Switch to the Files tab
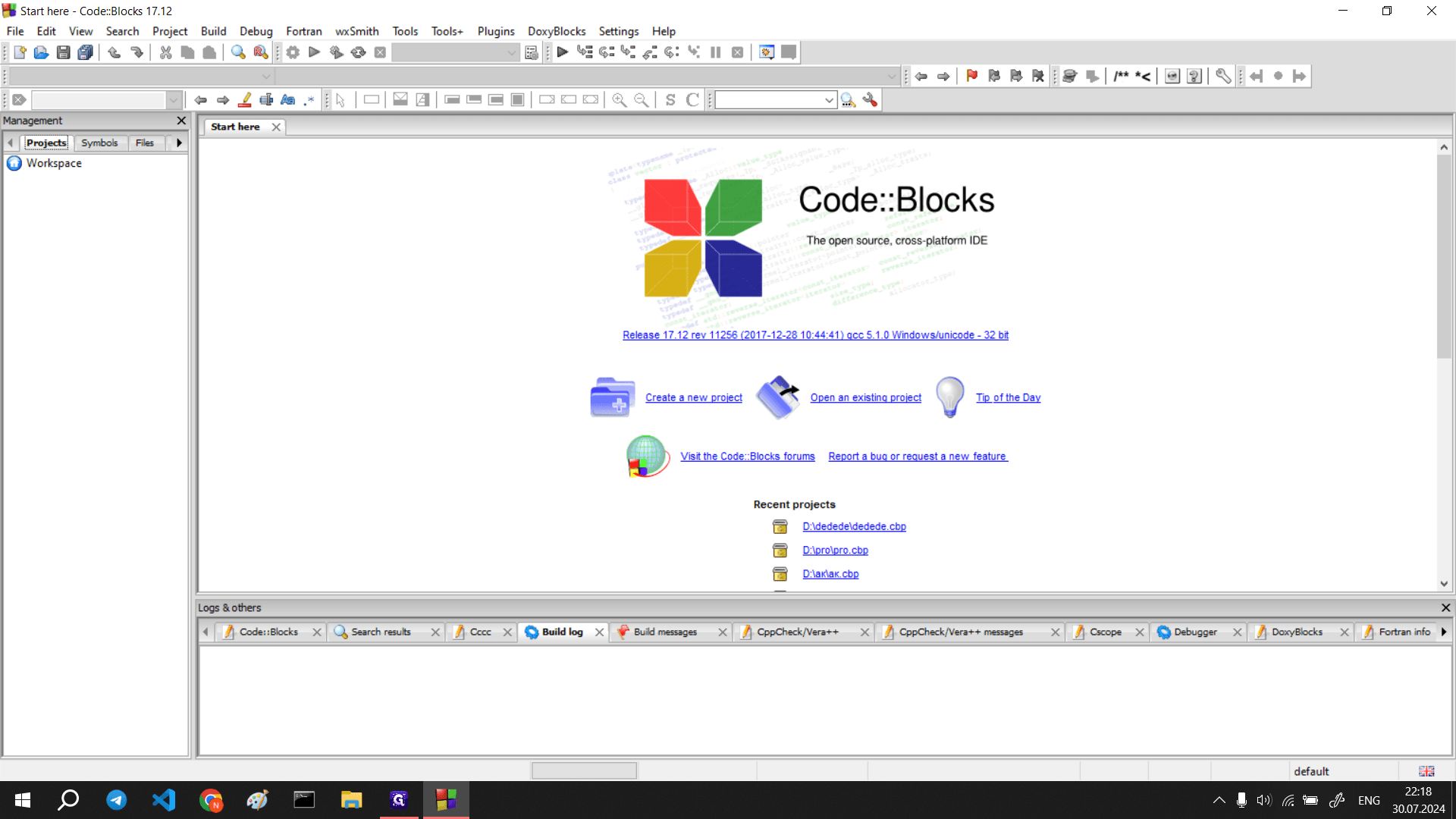Viewport: 1456px width, 819px height. coord(144,143)
